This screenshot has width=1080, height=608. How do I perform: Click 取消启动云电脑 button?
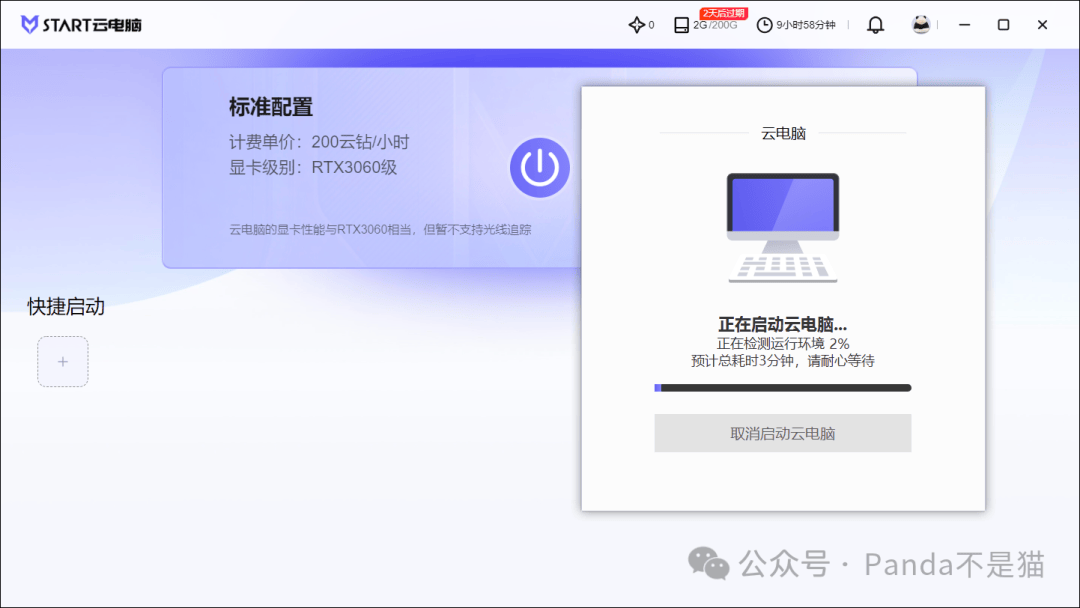(x=782, y=433)
